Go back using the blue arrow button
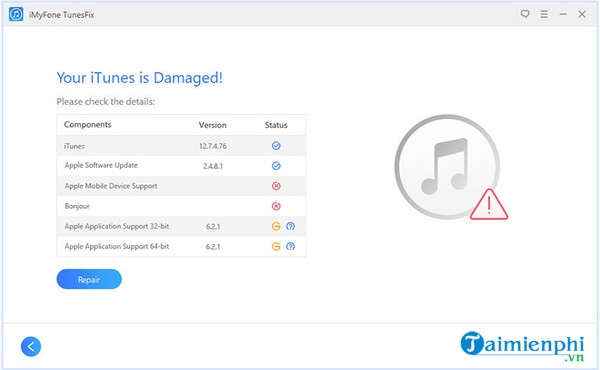Screen dimensions: 600x370 31,346
